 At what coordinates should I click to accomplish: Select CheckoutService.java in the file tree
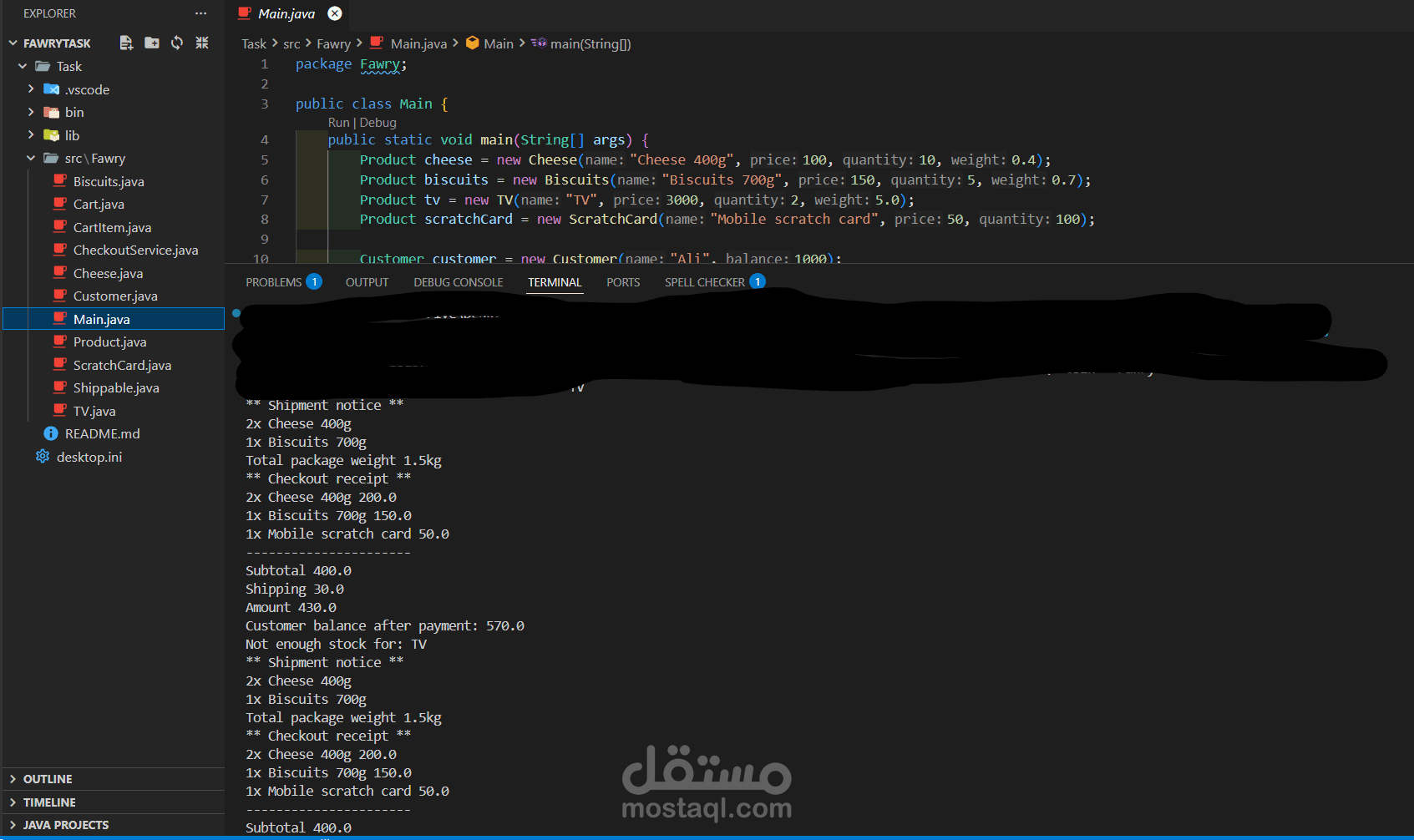point(135,250)
